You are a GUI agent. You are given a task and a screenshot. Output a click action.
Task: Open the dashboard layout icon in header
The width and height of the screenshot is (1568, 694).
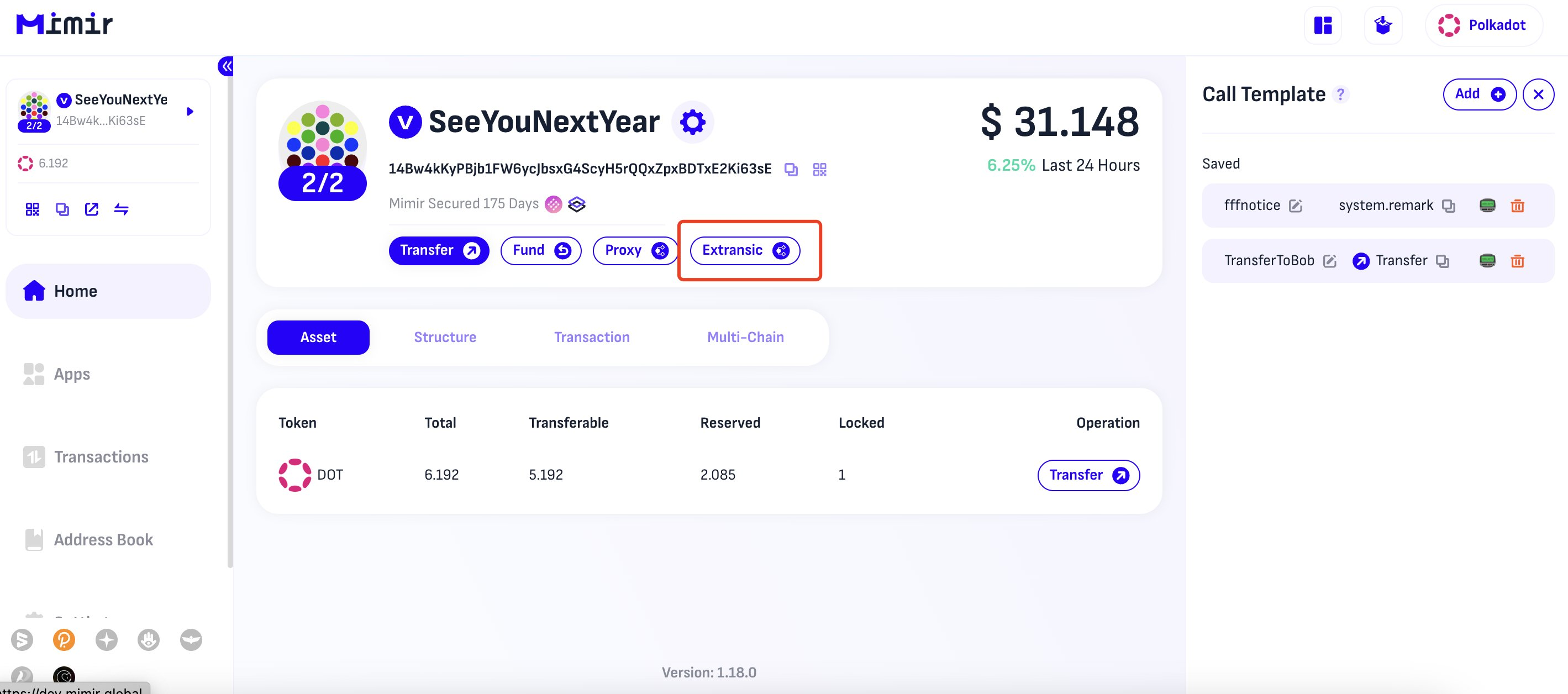click(x=1323, y=25)
